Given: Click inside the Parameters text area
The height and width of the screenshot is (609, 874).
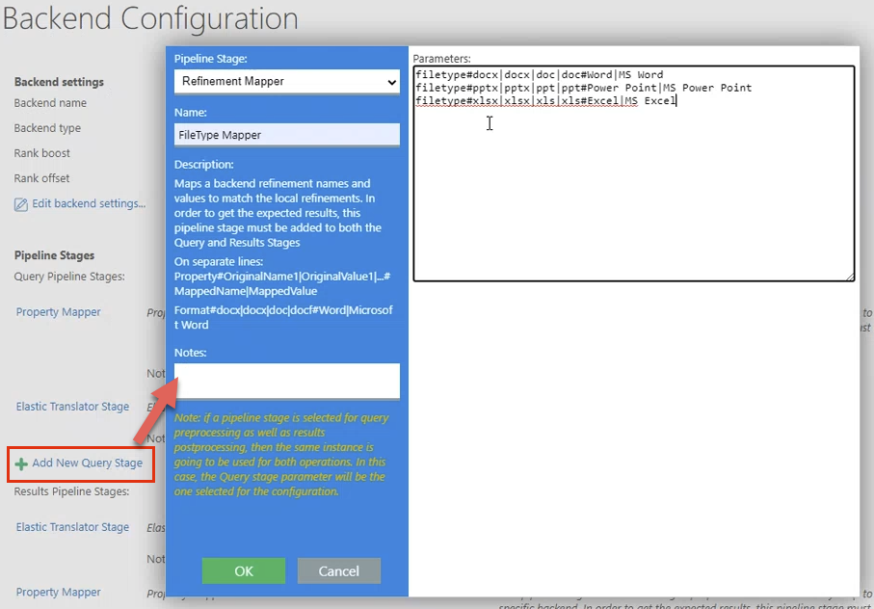Looking at the screenshot, I should click(x=633, y=190).
